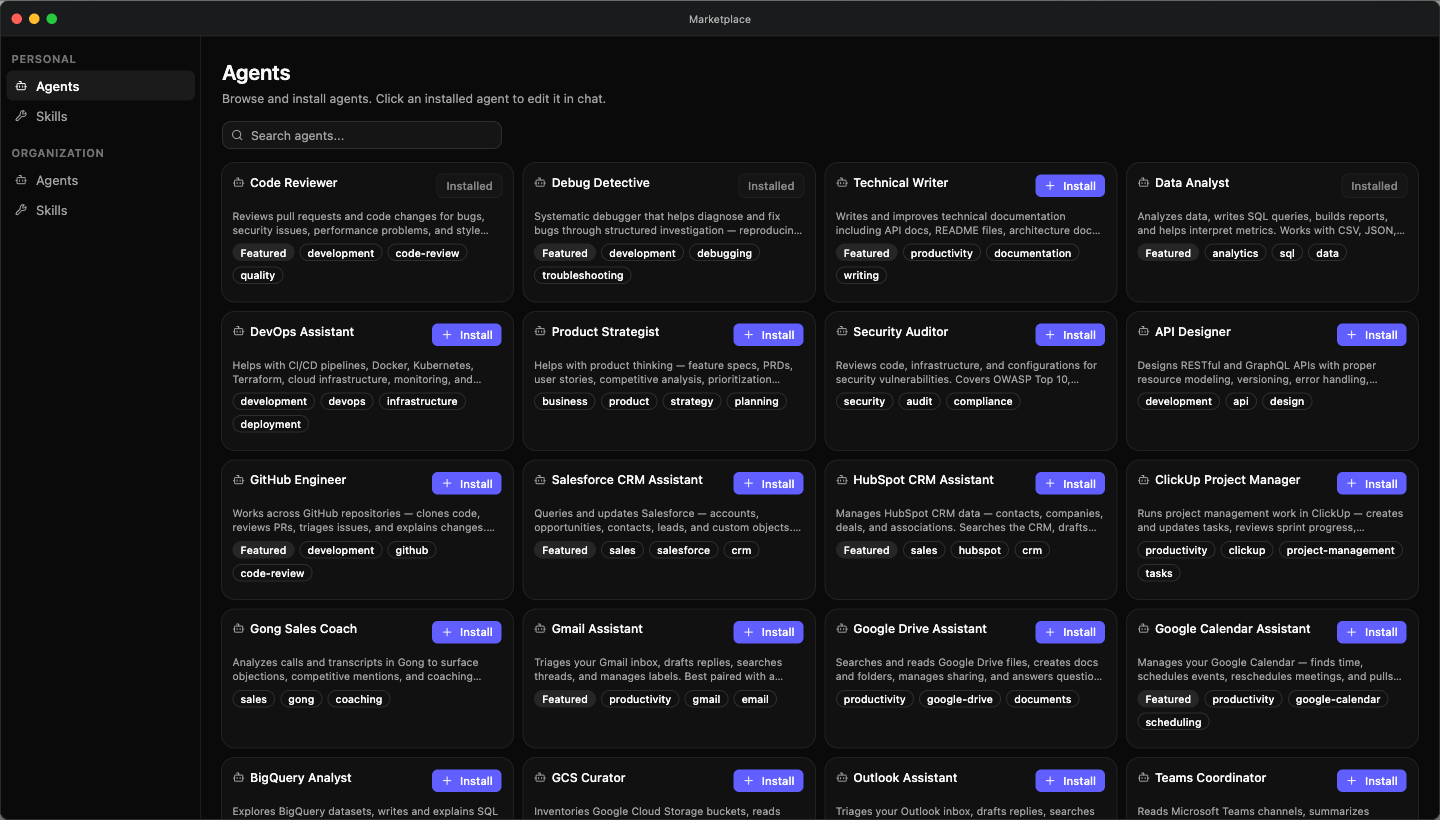Install the Outlook Assistant agent

point(1070,781)
